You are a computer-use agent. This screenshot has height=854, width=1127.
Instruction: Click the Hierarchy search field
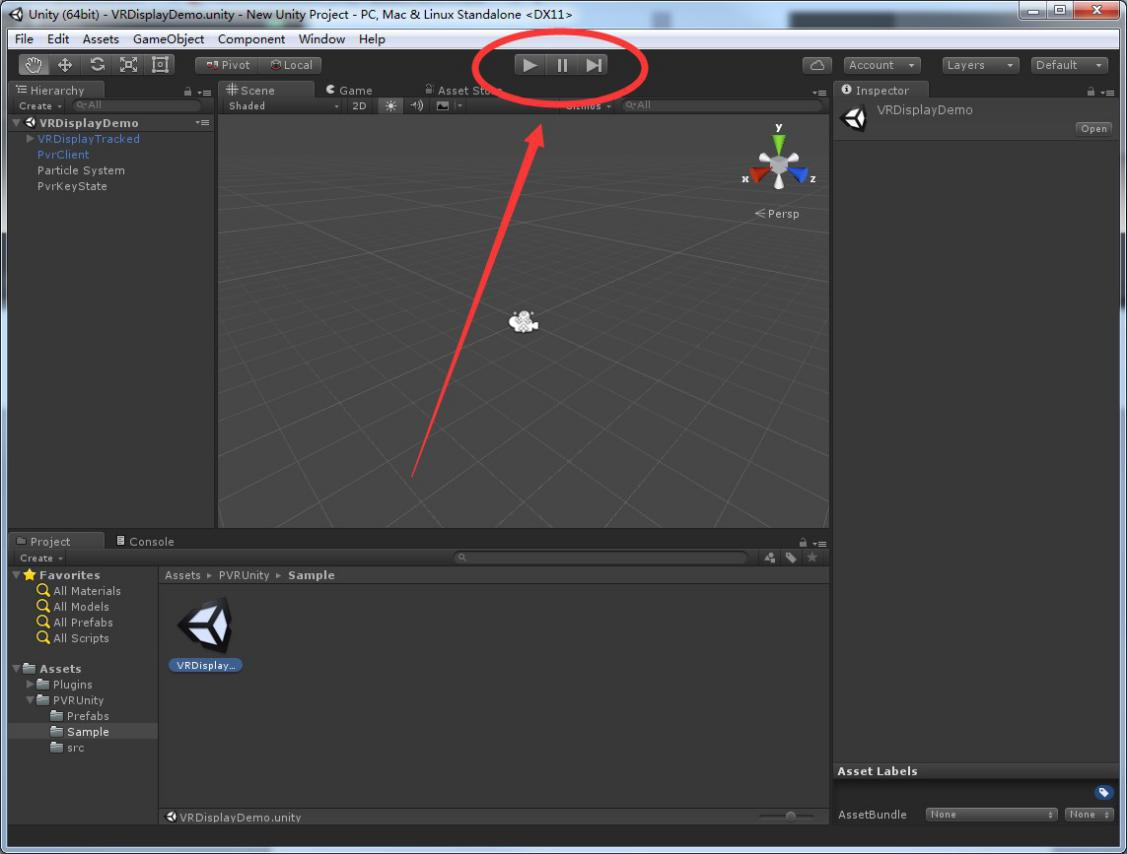(x=136, y=106)
